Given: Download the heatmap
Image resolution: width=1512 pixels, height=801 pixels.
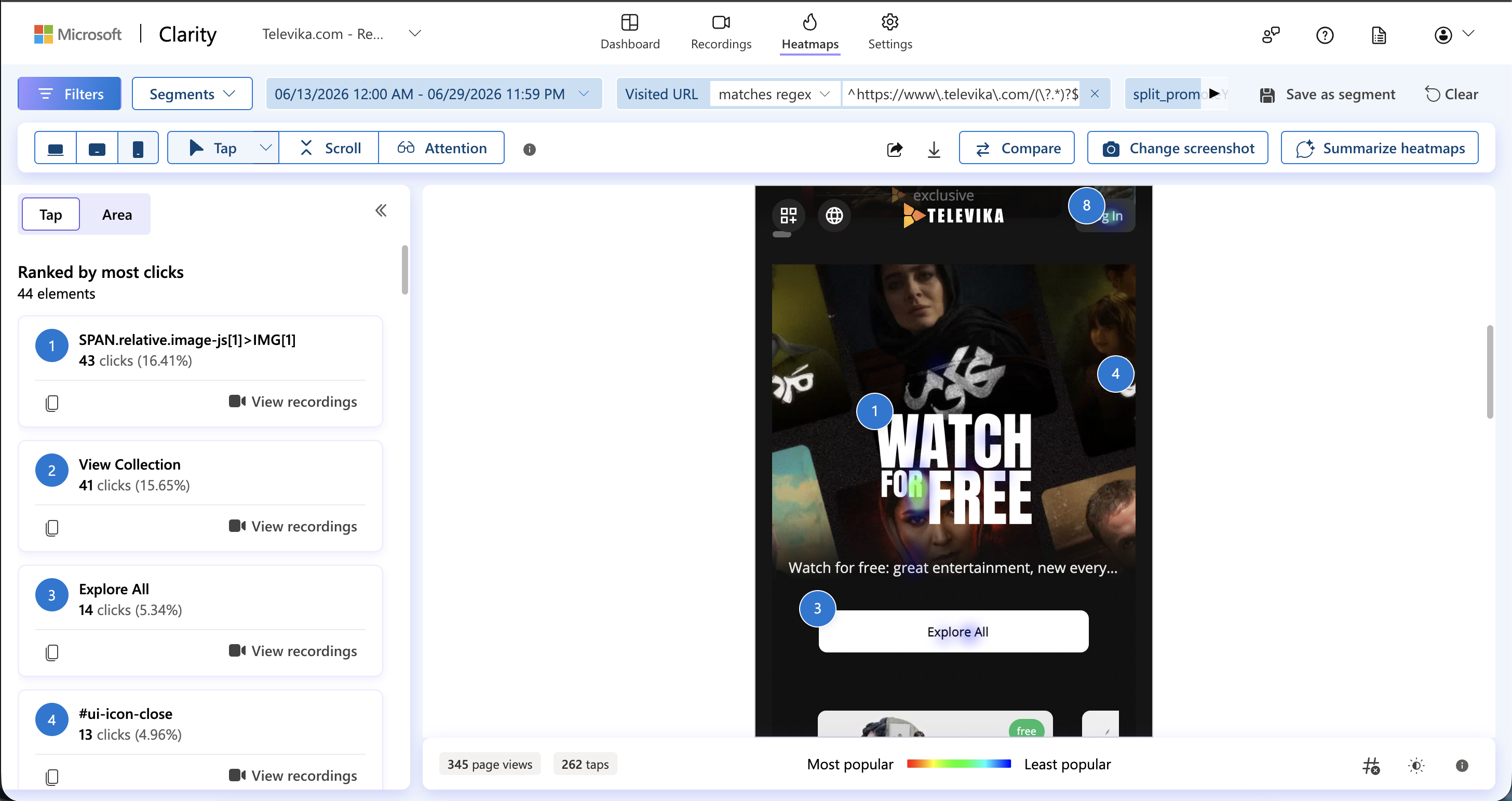Looking at the screenshot, I should pyautogui.click(x=934, y=149).
